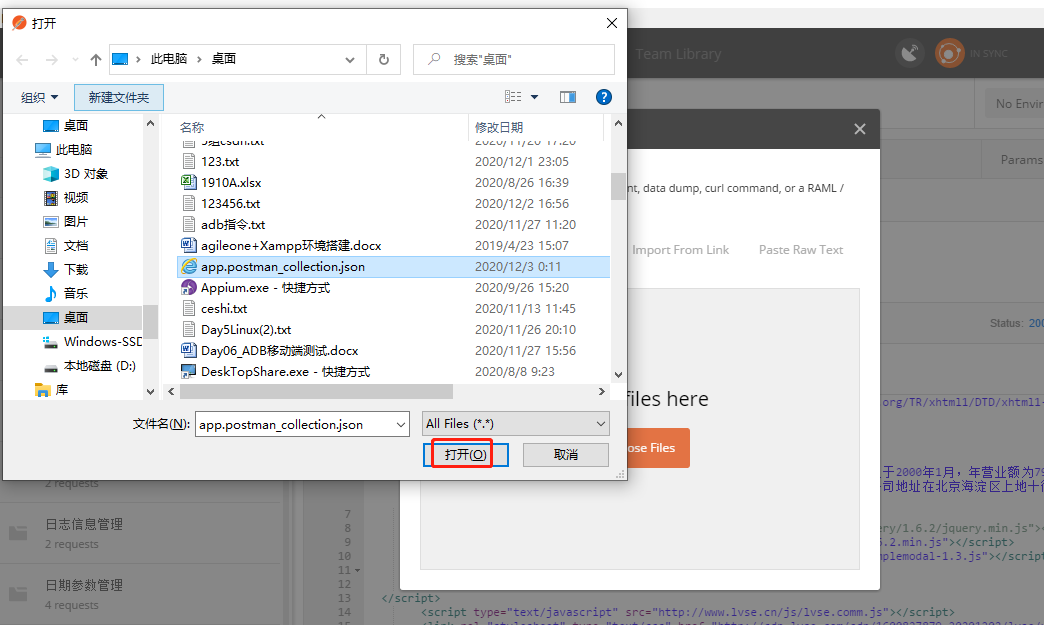
Task: Click the 桌面 breadcrumb in the address bar
Action: coord(224,59)
